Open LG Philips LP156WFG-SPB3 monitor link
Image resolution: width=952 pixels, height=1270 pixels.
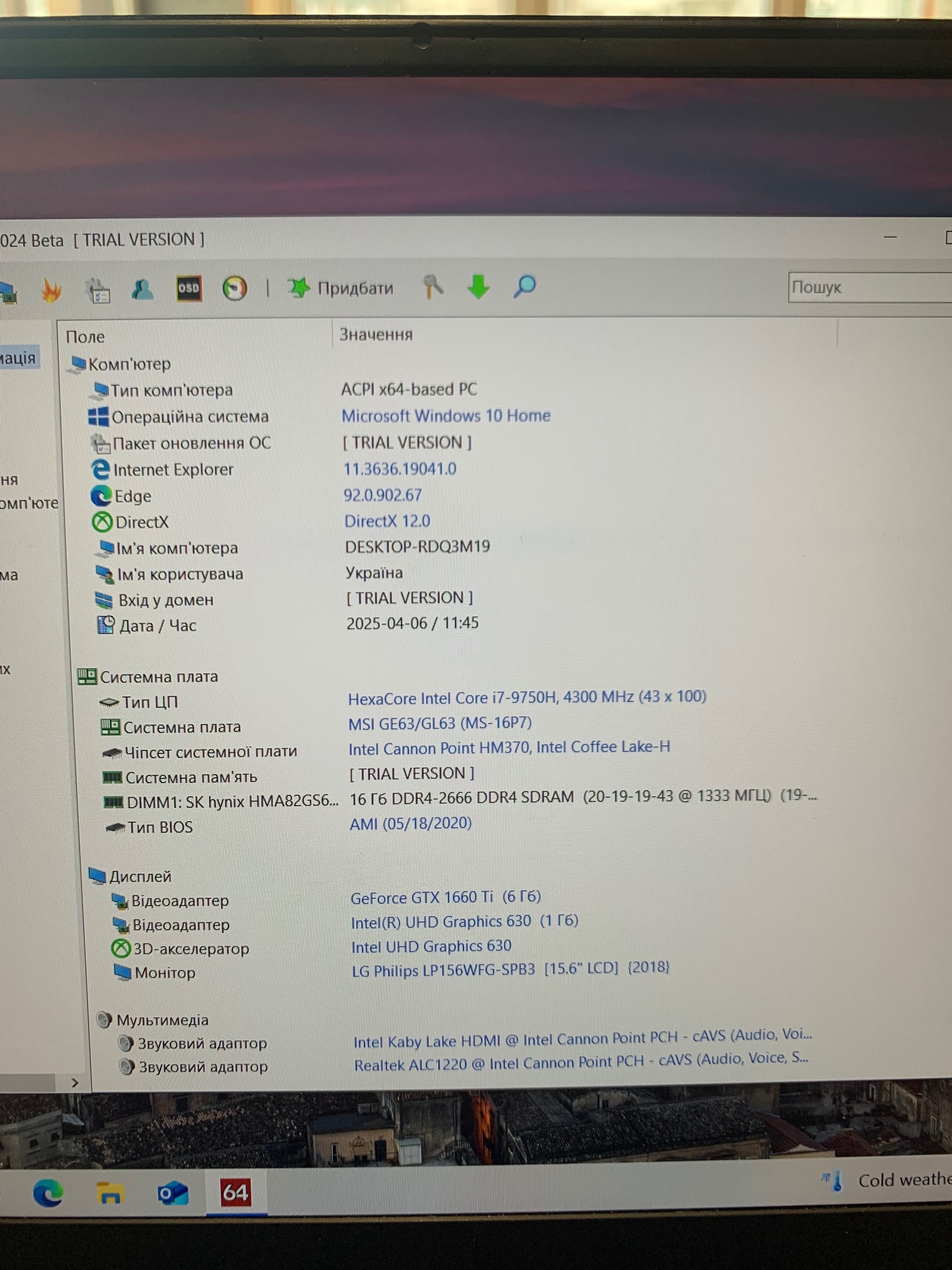pyautogui.click(x=511, y=970)
